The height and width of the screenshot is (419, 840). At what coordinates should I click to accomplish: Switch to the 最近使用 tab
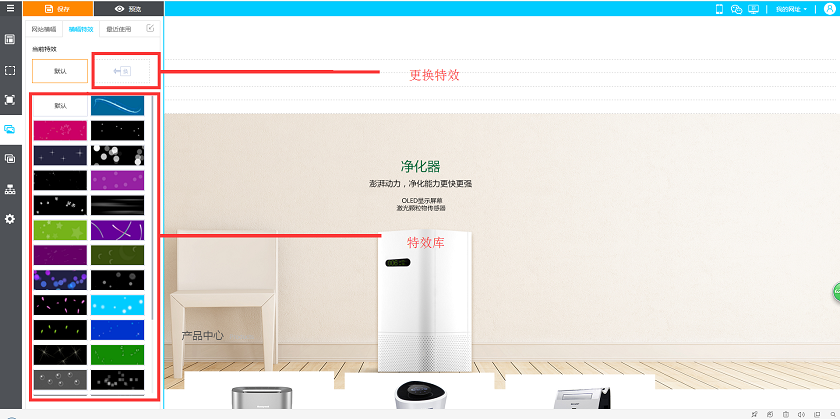[x=118, y=29]
